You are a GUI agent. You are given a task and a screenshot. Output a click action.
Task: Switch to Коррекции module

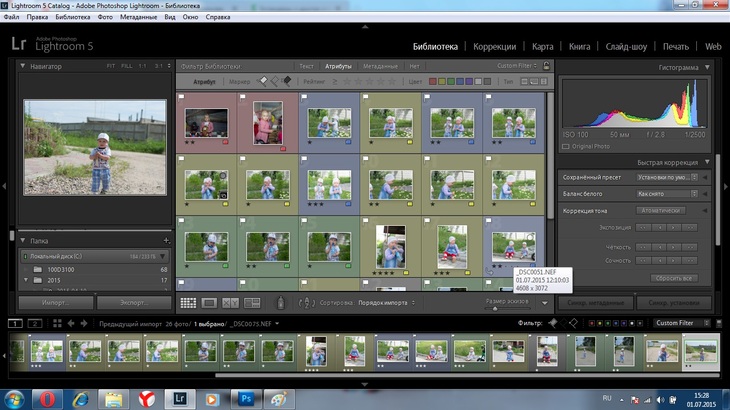(x=494, y=47)
